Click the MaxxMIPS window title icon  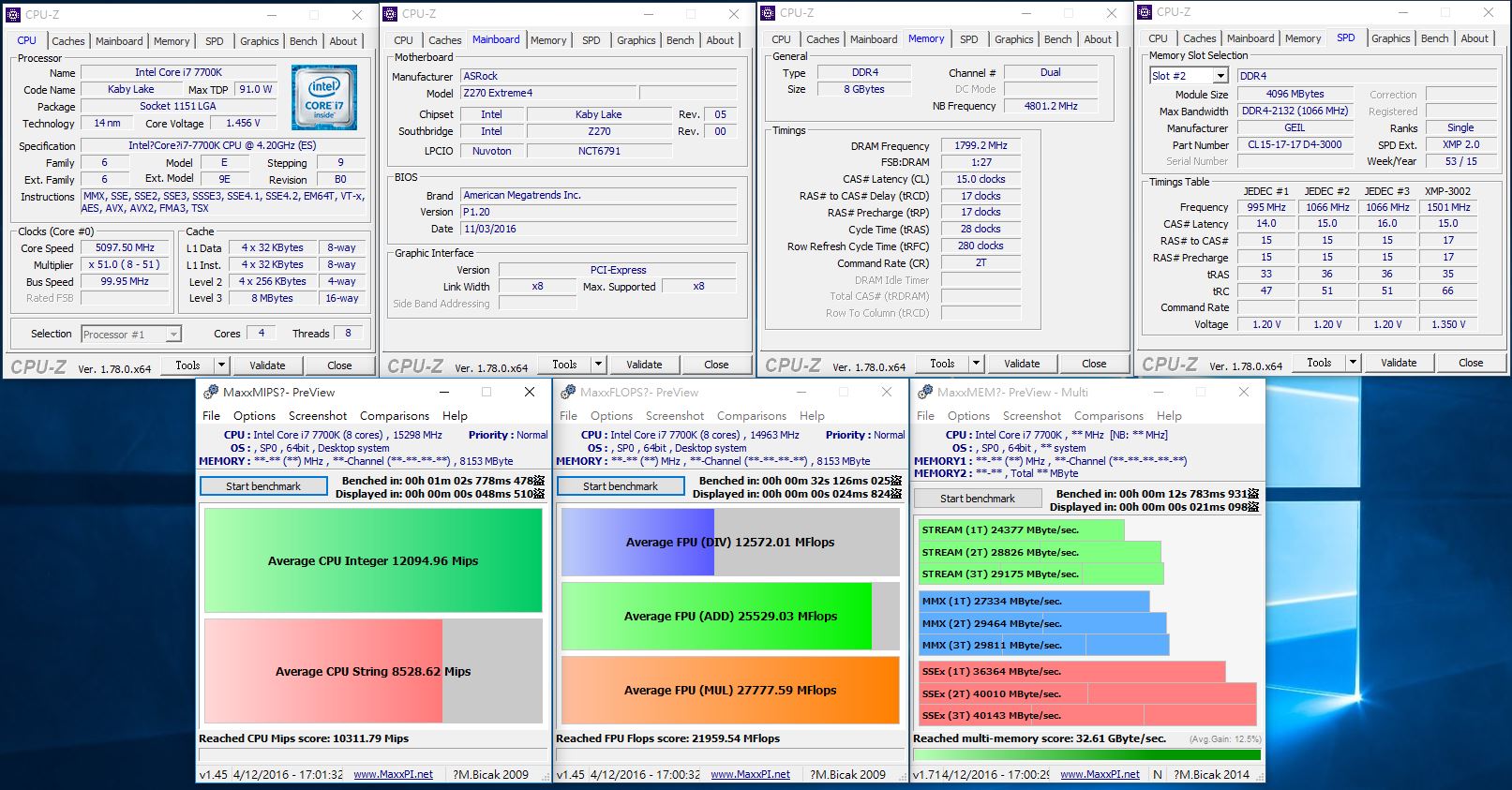click(211, 392)
